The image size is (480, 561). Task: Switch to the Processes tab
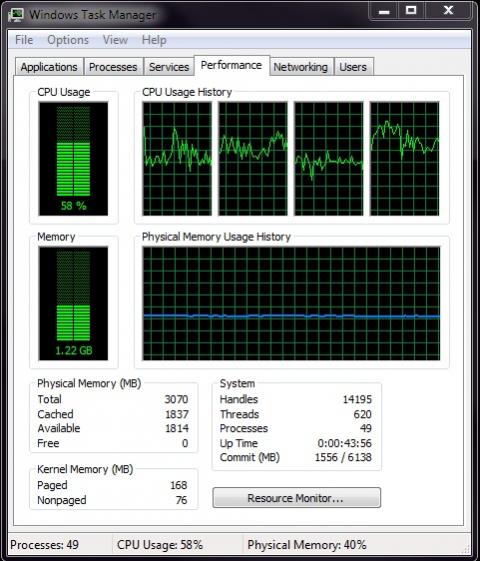click(x=113, y=67)
